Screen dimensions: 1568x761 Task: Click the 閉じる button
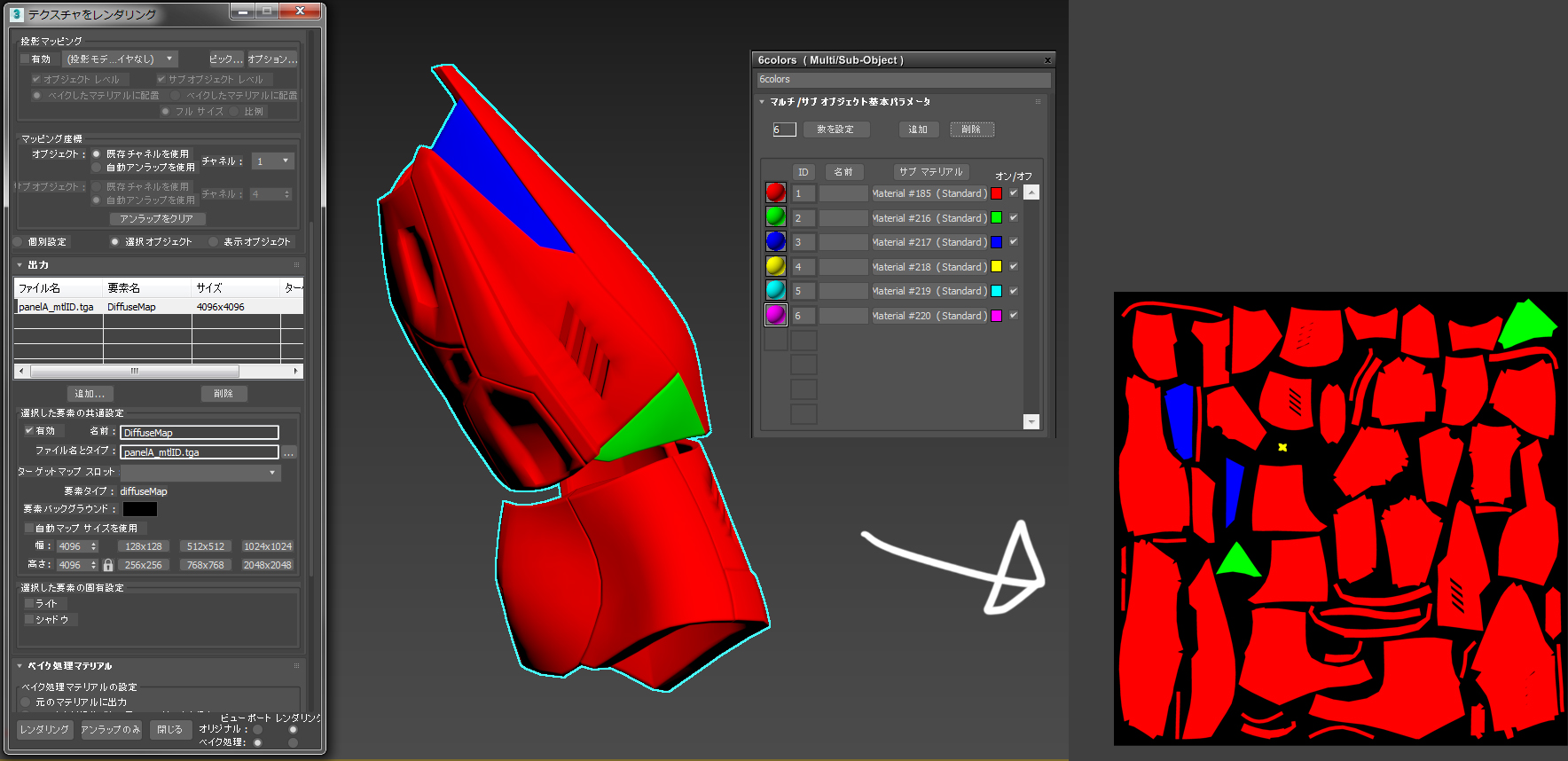169,729
